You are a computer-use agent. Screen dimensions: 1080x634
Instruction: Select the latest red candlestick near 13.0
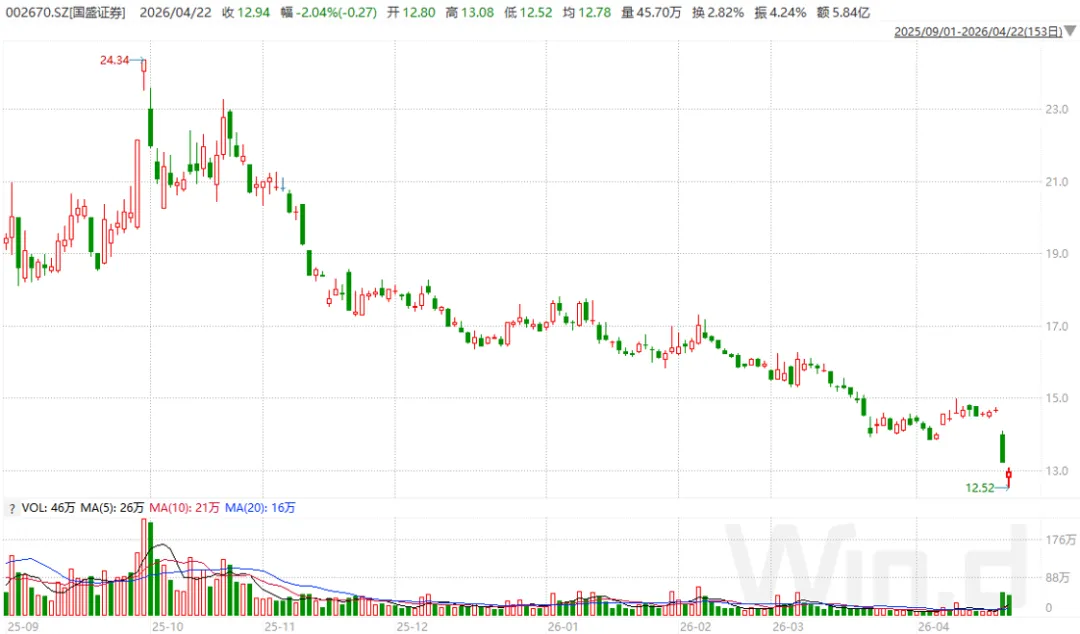pyautogui.click(x=1009, y=474)
